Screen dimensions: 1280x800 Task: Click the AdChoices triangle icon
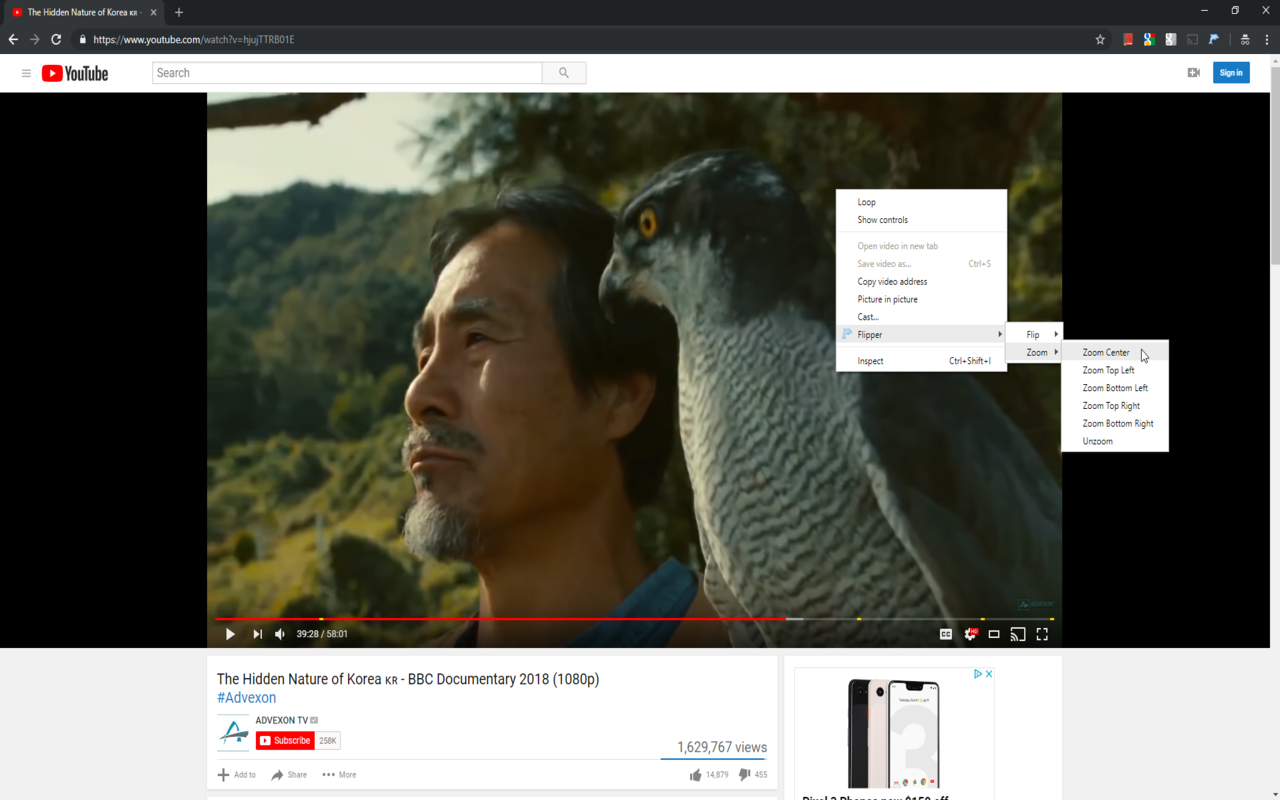coord(978,674)
